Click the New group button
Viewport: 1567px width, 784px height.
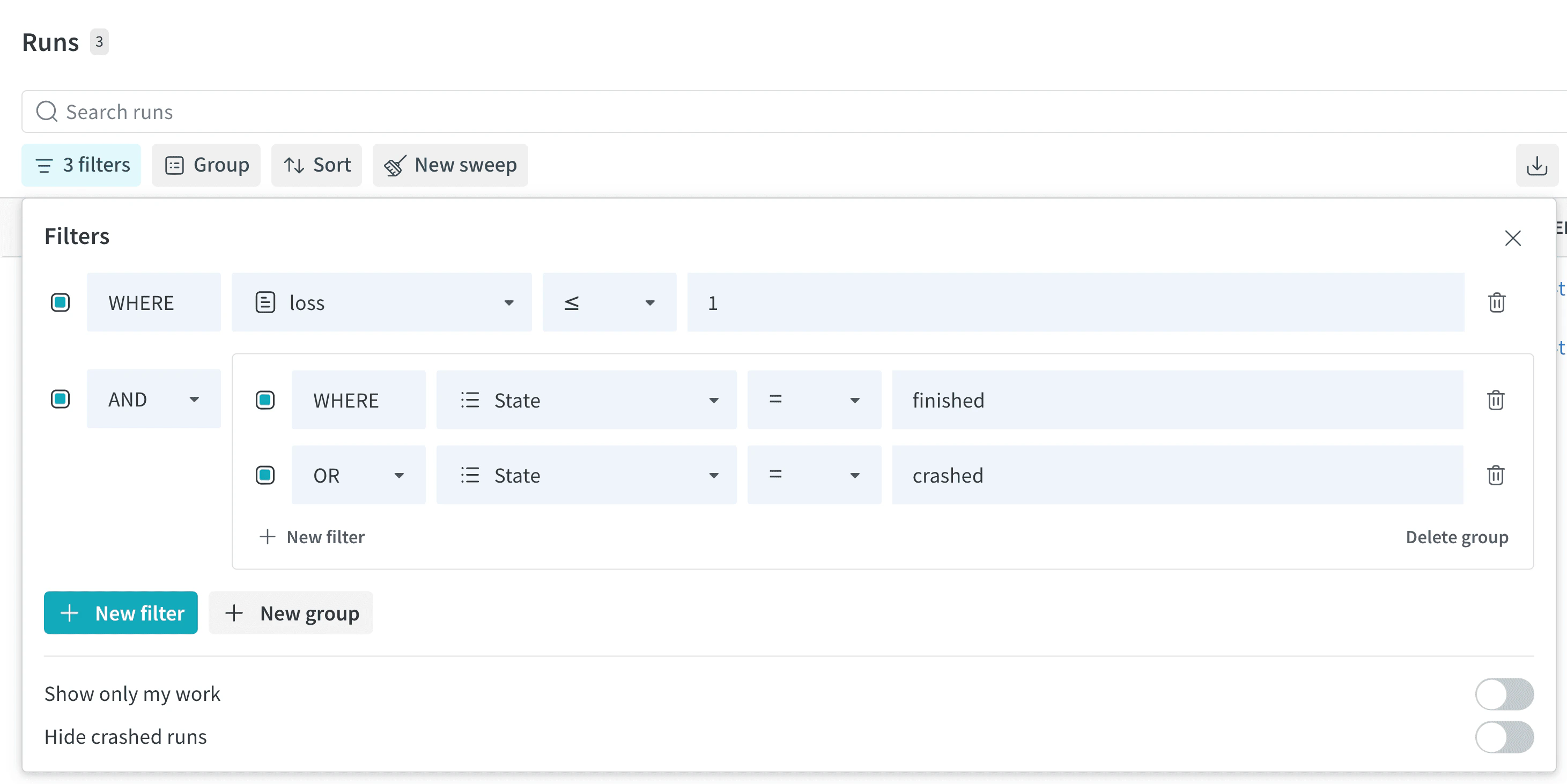291,612
